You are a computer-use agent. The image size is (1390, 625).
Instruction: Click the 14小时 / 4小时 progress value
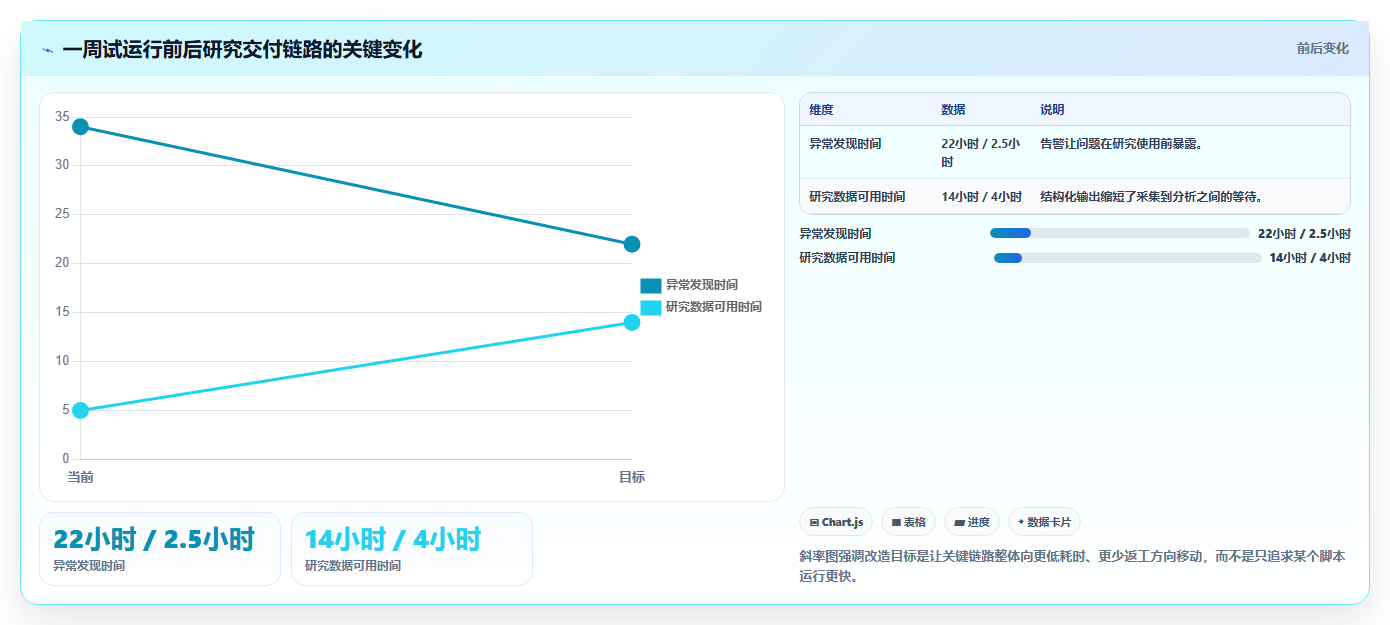(x=1310, y=258)
